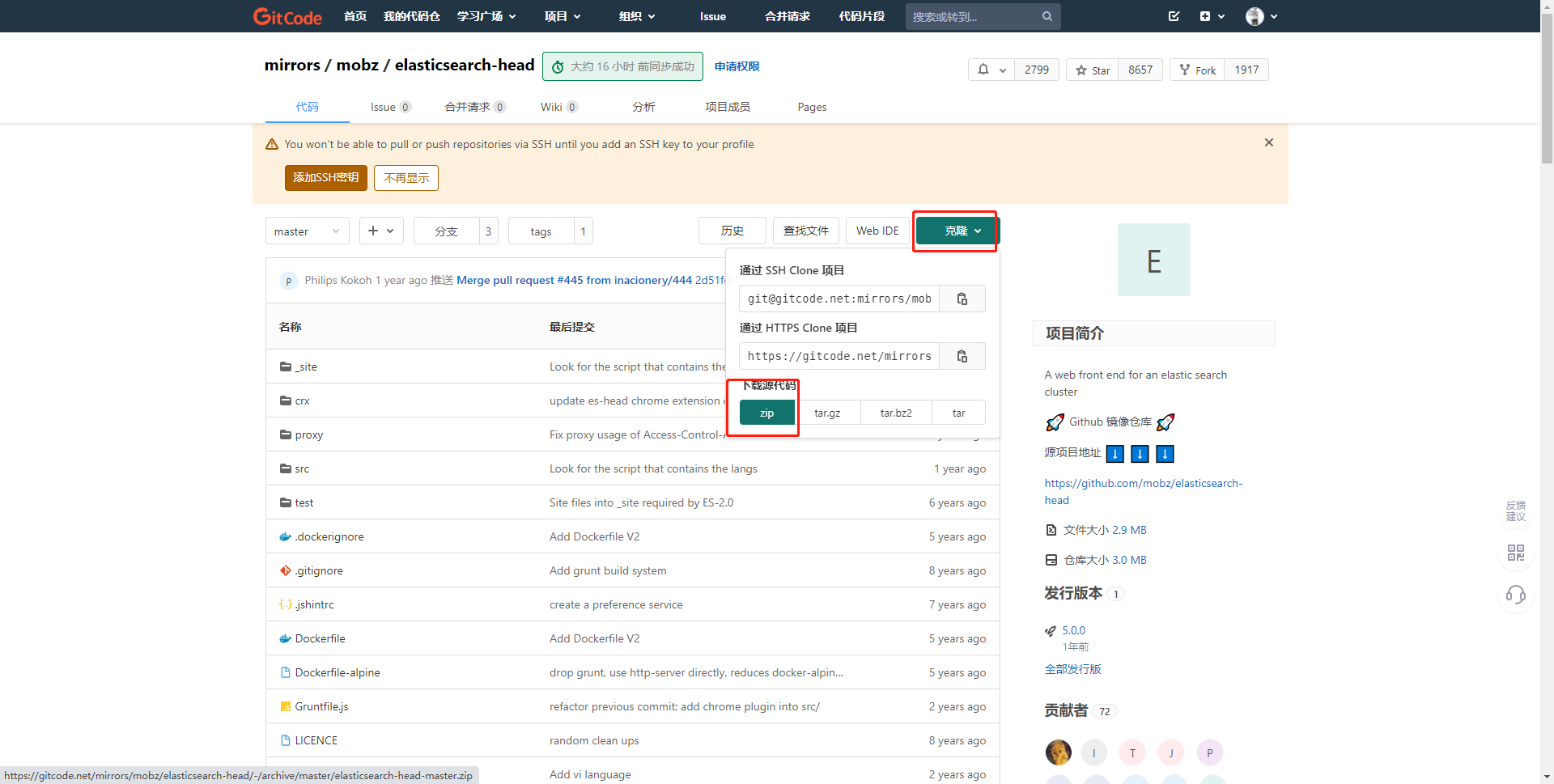The height and width of the screenshot is (784, 1554).
Task: Open Dockerfile-alpine
Action: click(338, 672)
